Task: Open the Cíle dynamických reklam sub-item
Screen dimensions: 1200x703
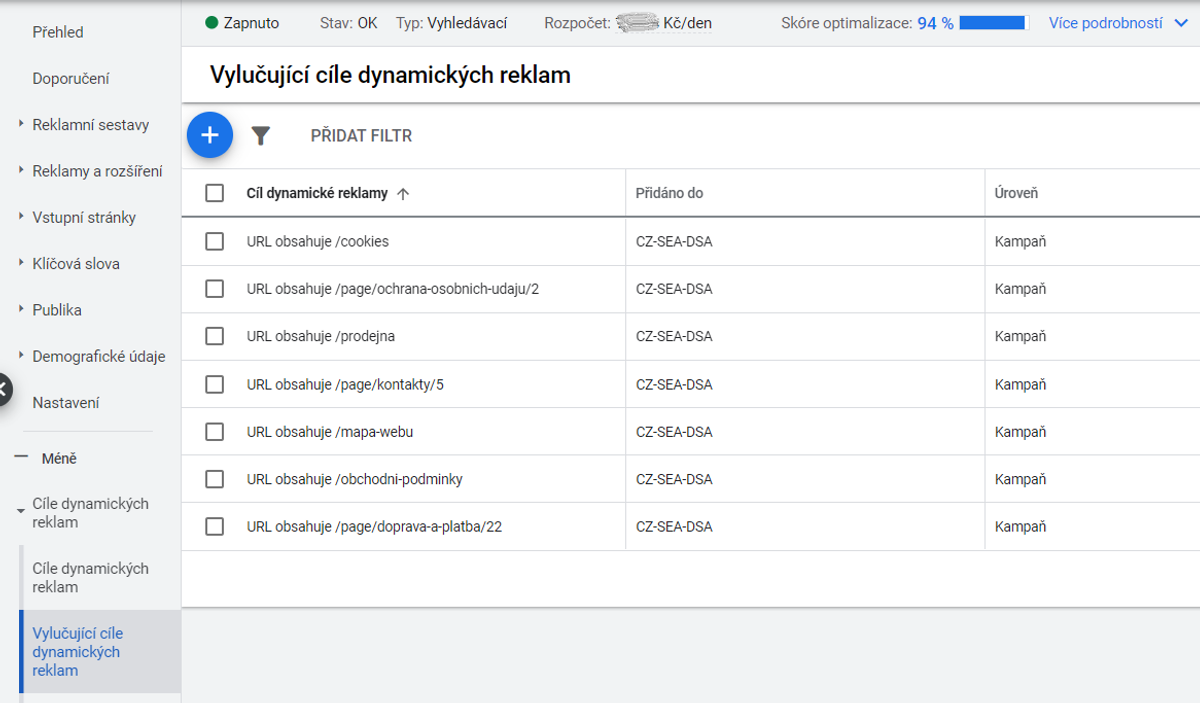Action: (x=91, y=577)
